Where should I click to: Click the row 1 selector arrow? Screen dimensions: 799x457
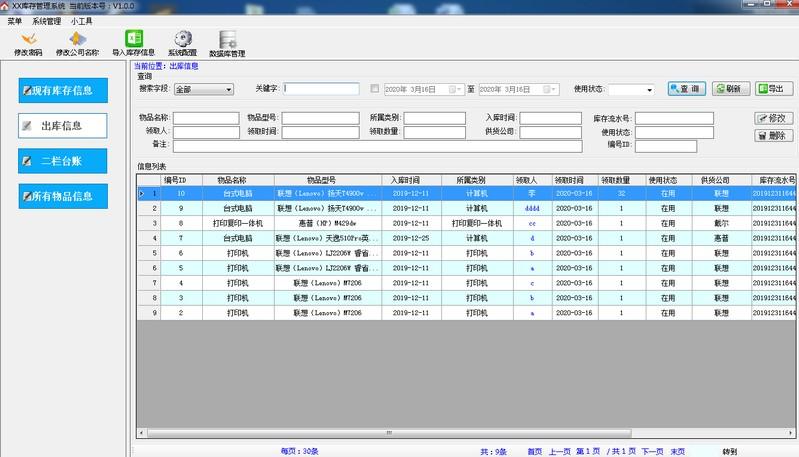[142, 194]
